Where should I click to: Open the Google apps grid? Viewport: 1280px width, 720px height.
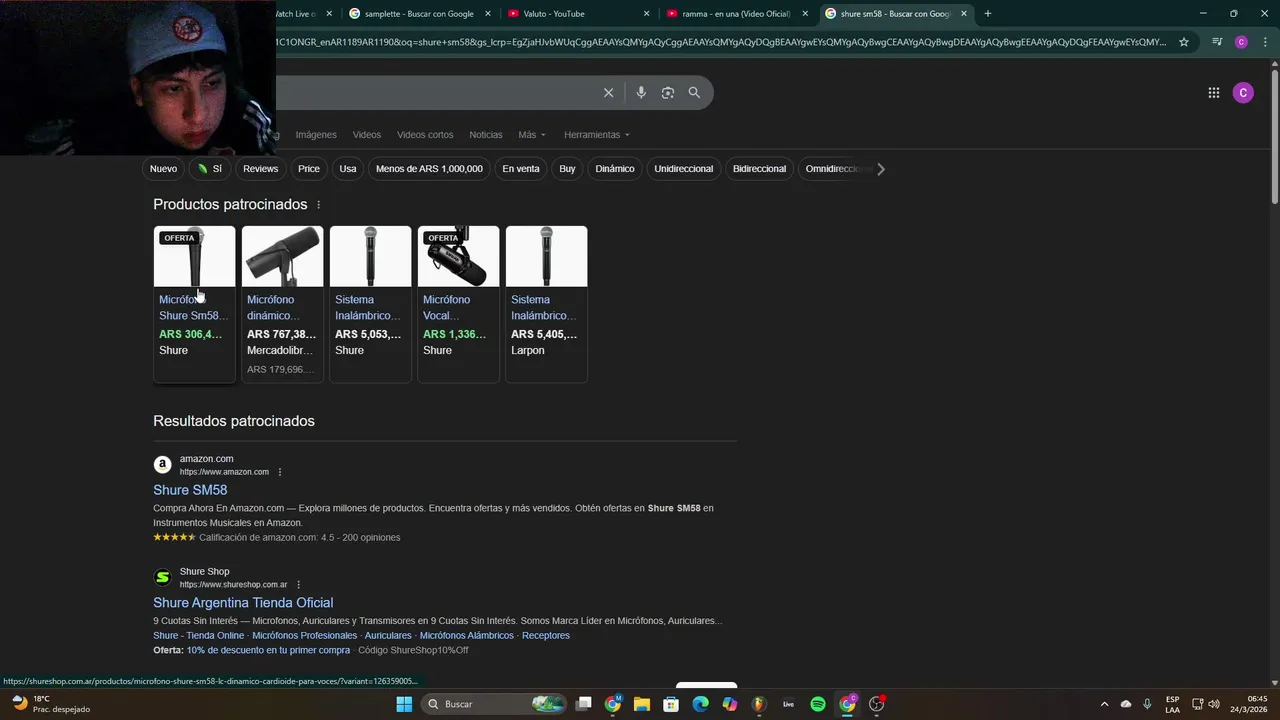pos(1213,93)
